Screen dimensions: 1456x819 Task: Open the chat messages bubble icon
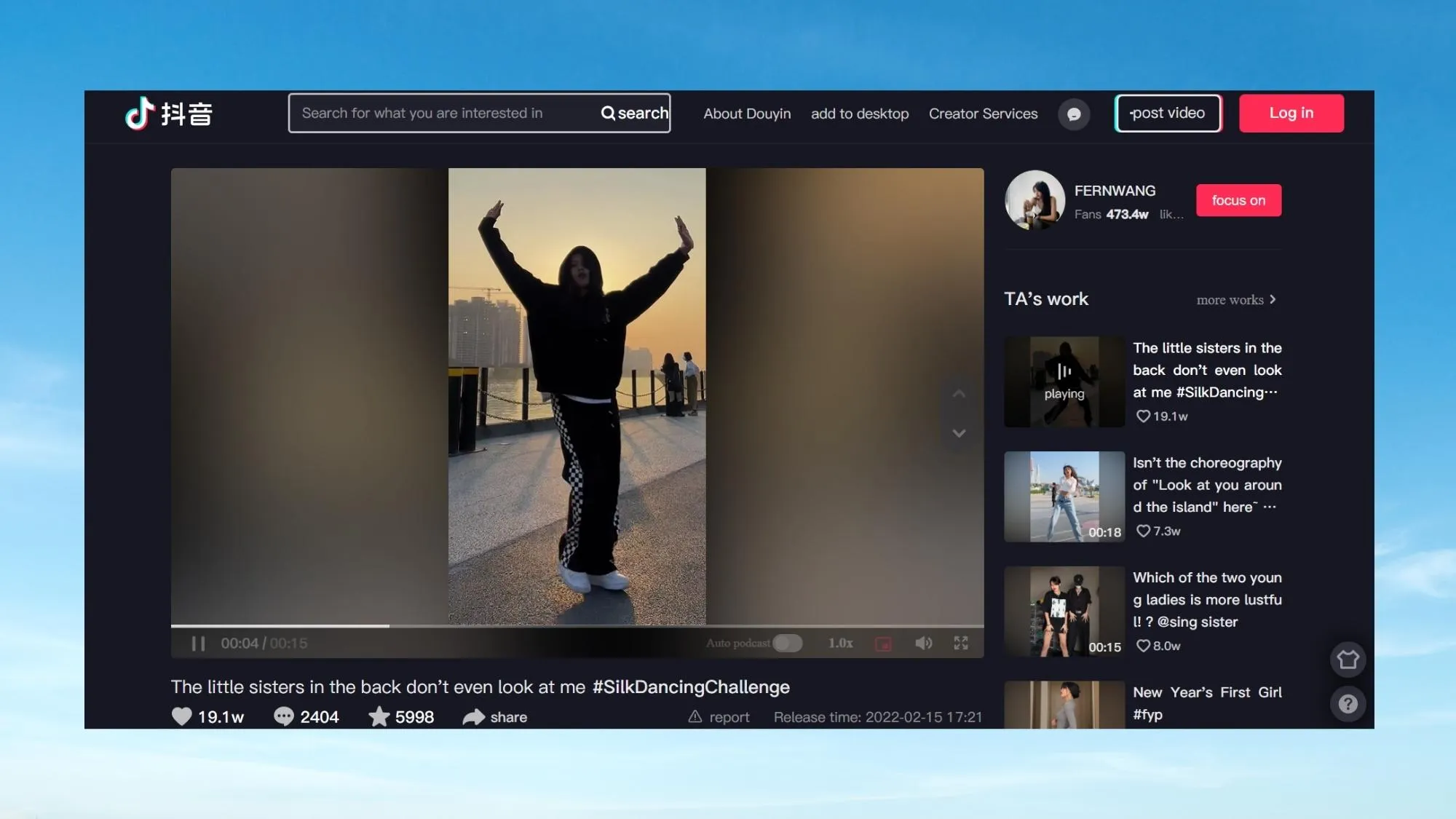pyautogui.click(x=1073, y=114)
